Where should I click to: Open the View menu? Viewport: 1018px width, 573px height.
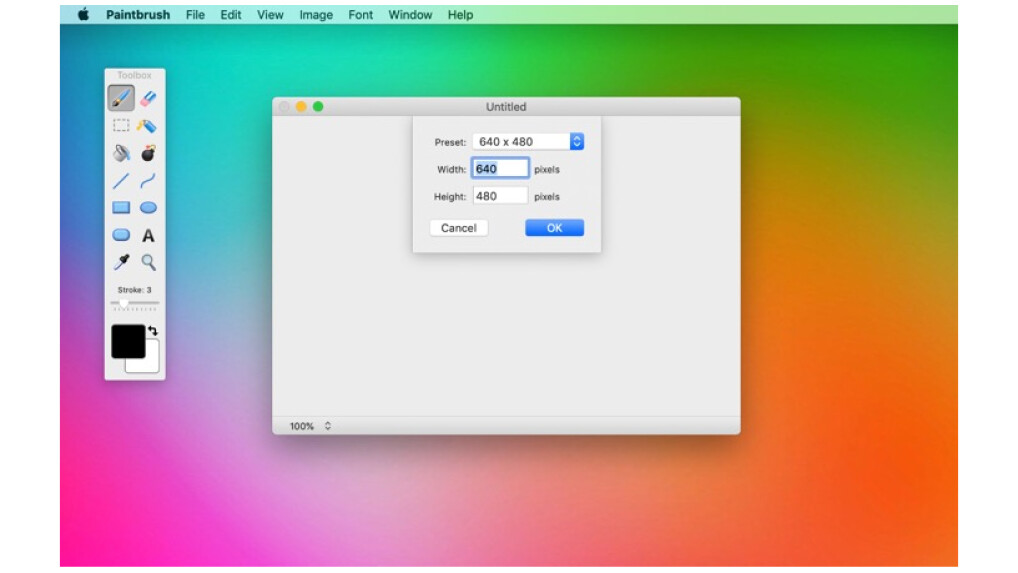coord(270,14)
